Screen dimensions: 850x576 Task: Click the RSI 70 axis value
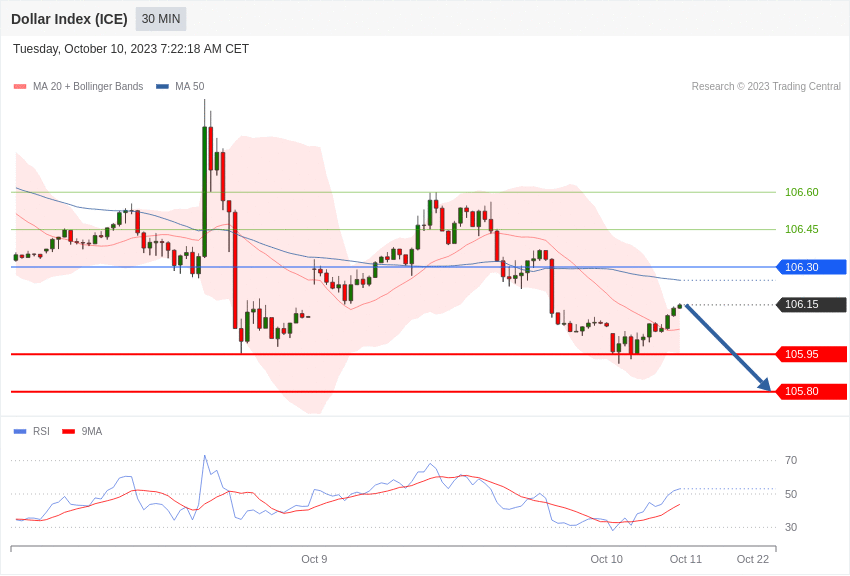pos(791,460)
